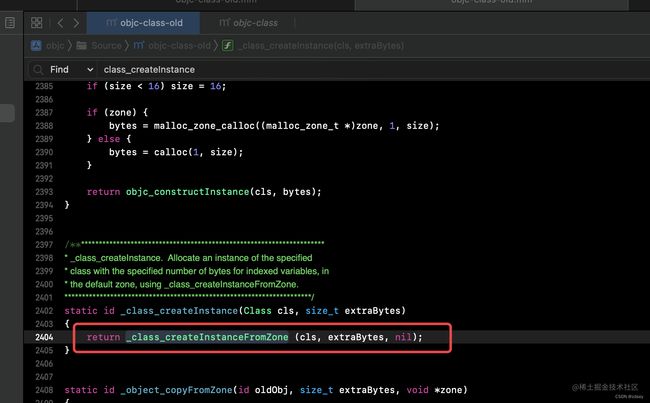Click objc_constructInstance on line 2393
The image size is (650, 403).
pyautogui.click(x=187, y=192)
